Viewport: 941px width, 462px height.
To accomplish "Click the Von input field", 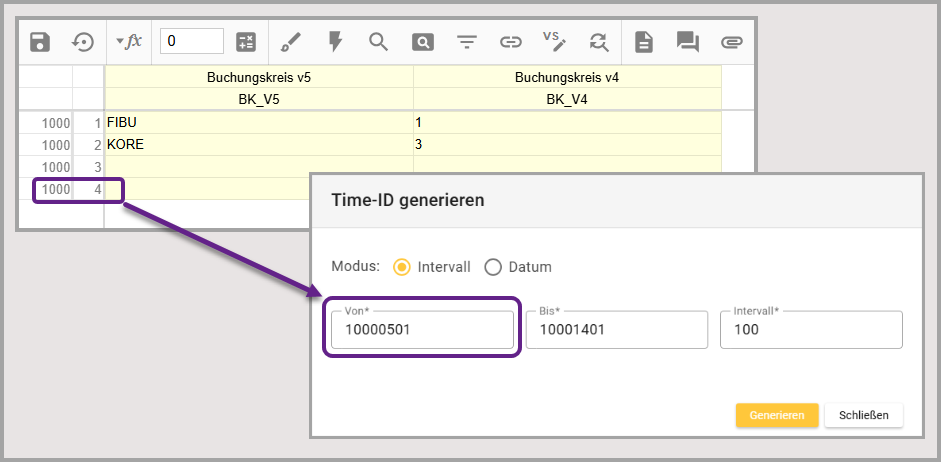I will tap(422, 330).
